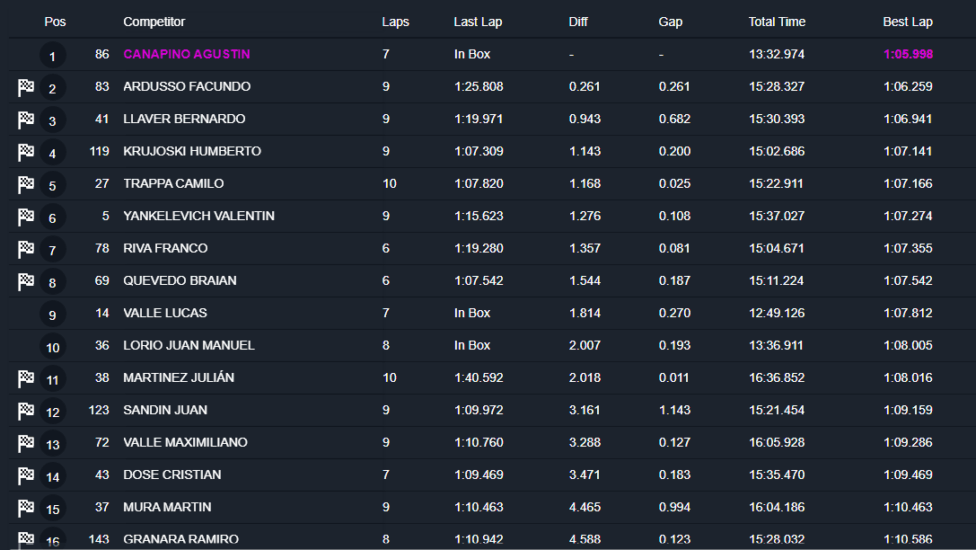Click the Laps column header

point(395,22)
